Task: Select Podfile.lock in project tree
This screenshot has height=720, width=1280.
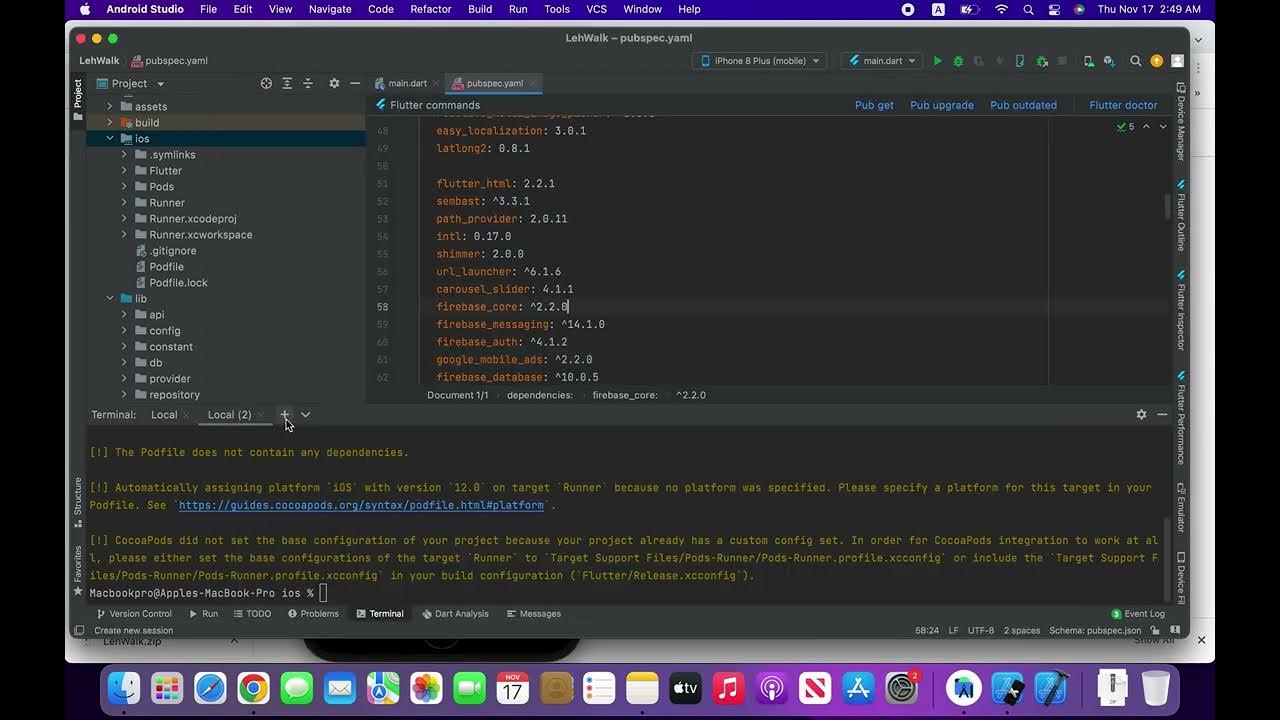Action: tap(178, 283)
